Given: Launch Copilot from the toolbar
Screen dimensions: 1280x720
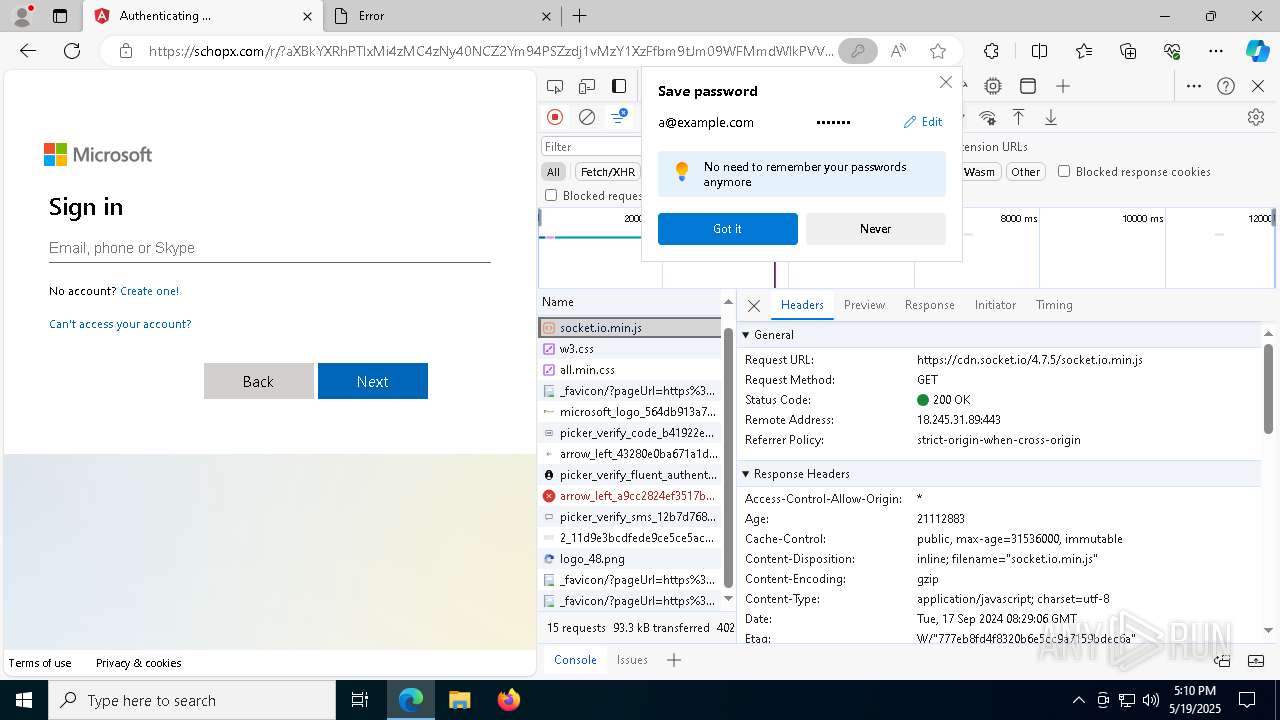Looking at the screenshot, I should (x=1257, y=51).
